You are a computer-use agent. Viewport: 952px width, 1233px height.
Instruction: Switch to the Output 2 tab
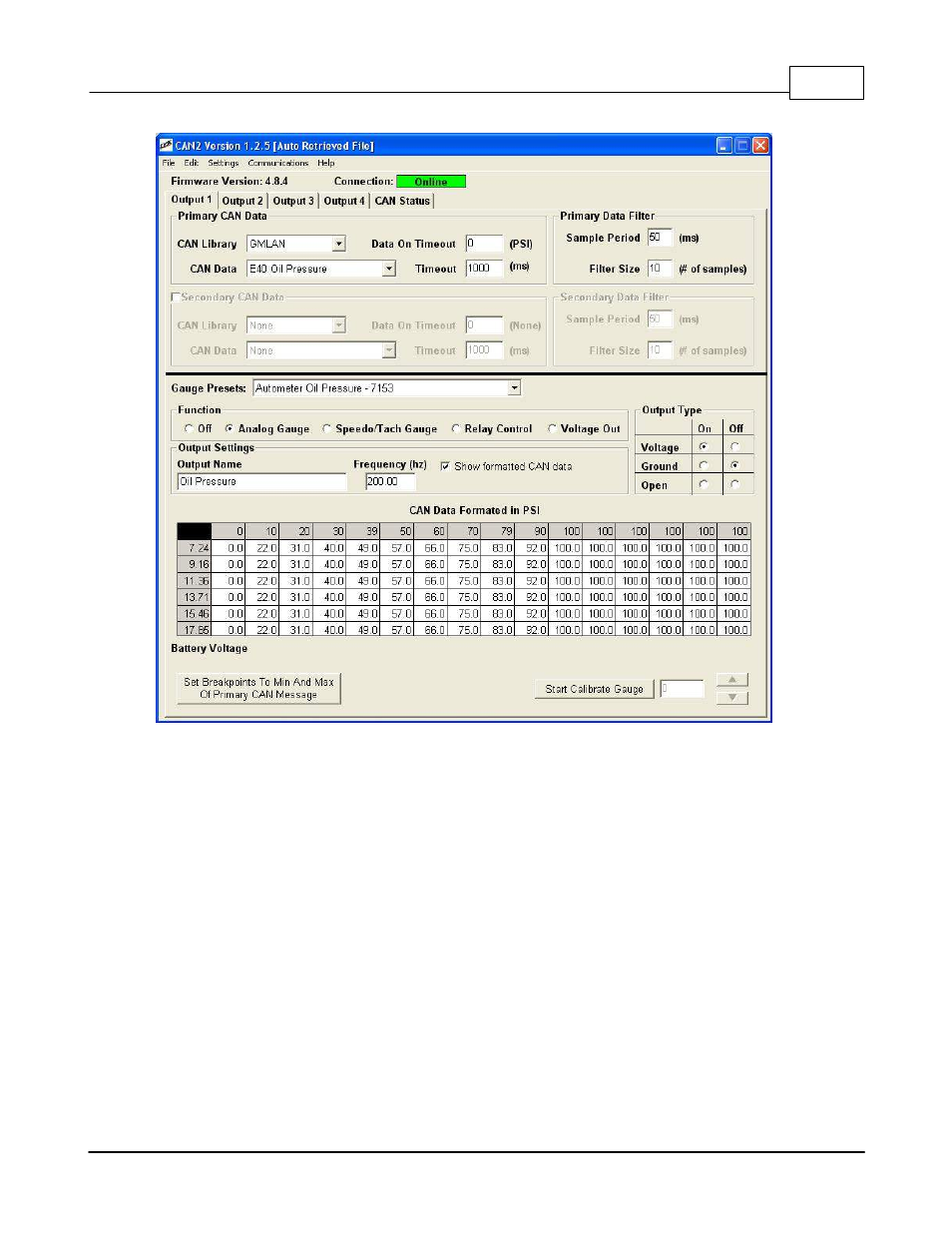[242, 201]
